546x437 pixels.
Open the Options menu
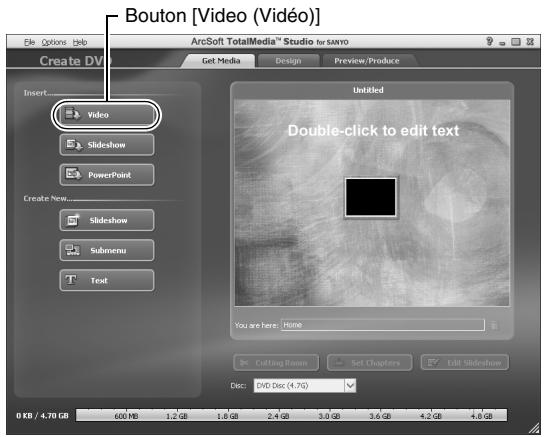[54, 42]
